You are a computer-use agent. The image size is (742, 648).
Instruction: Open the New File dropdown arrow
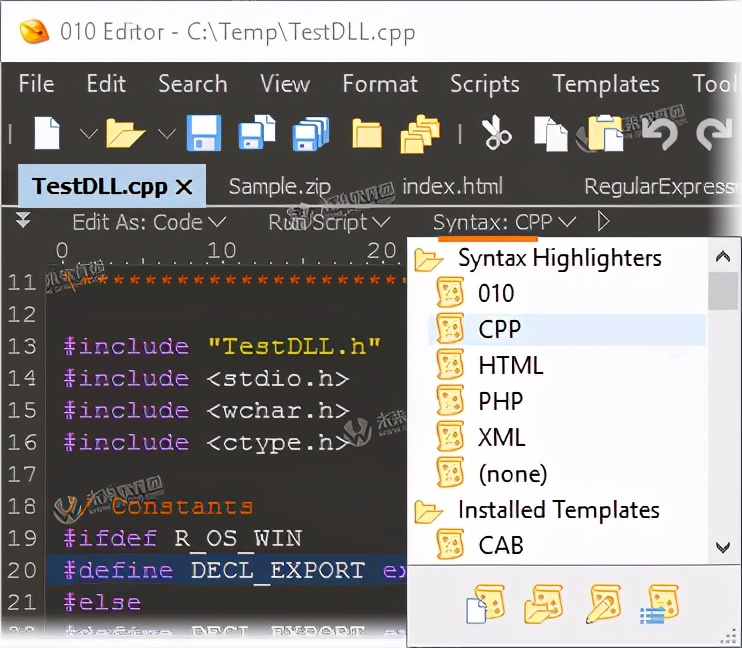tap(88, 134)
